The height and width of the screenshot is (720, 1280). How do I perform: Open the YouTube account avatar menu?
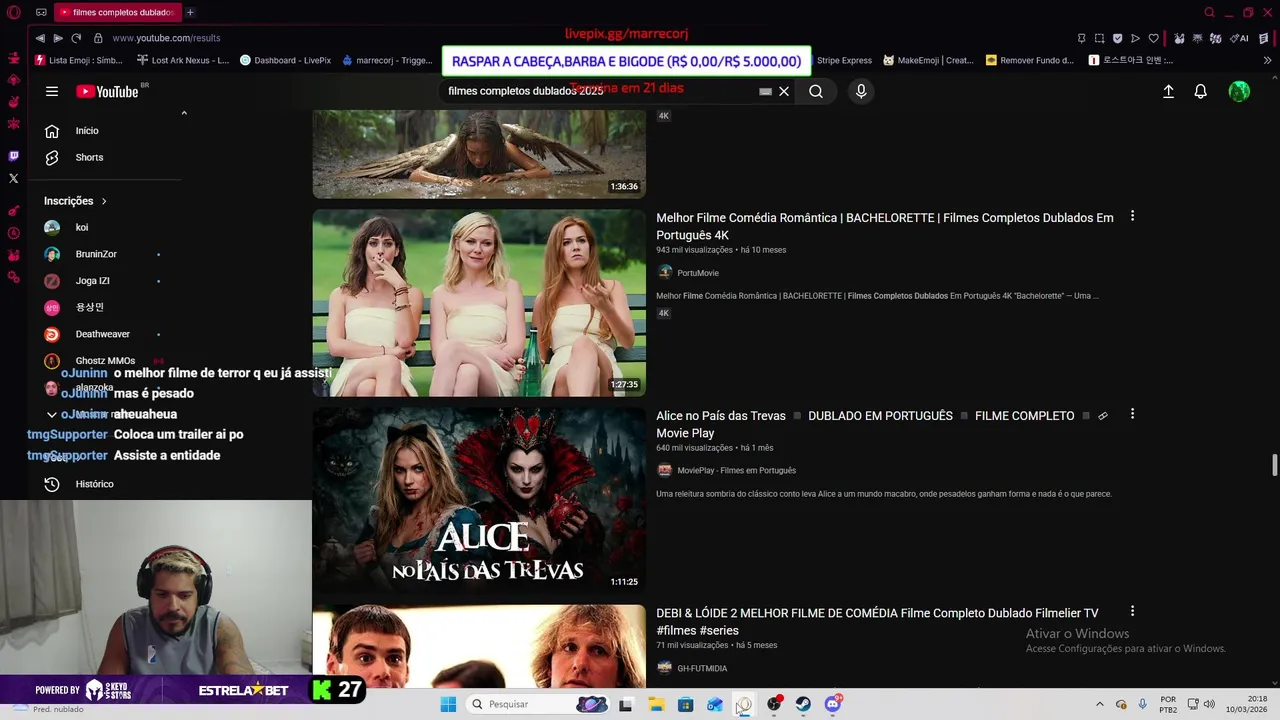[x=1239, y=91]
